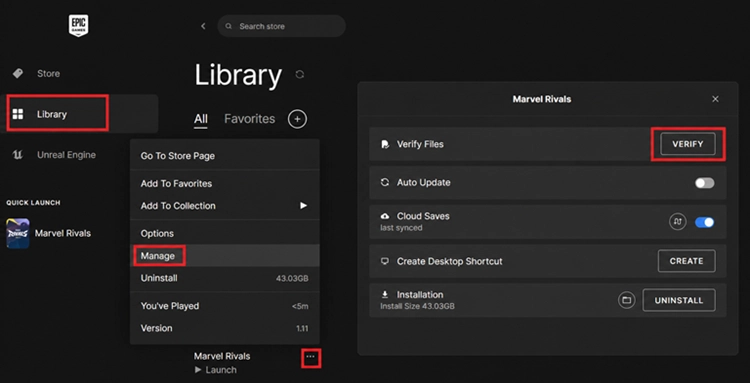
Task: Click the Cloud Saves cloud icon
Action: pyautogui.click(x=385, y=216)
